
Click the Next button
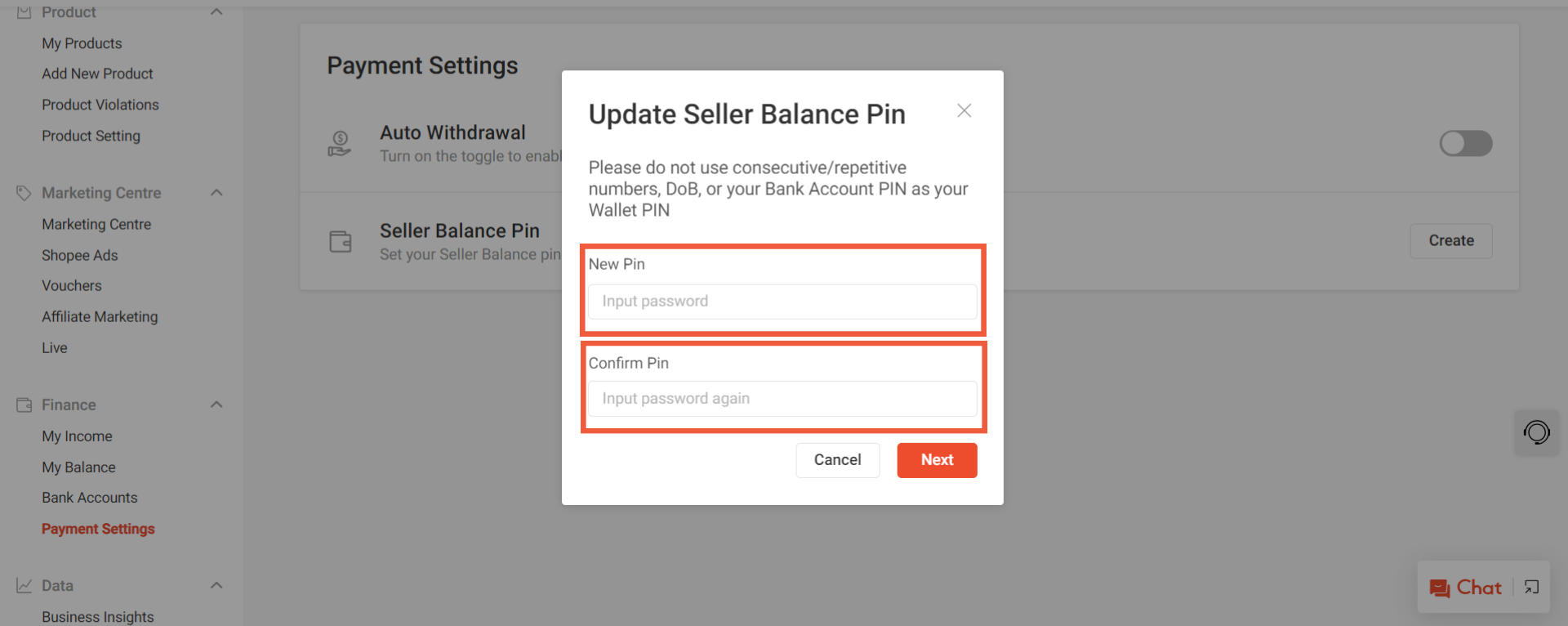coord(937,460)
